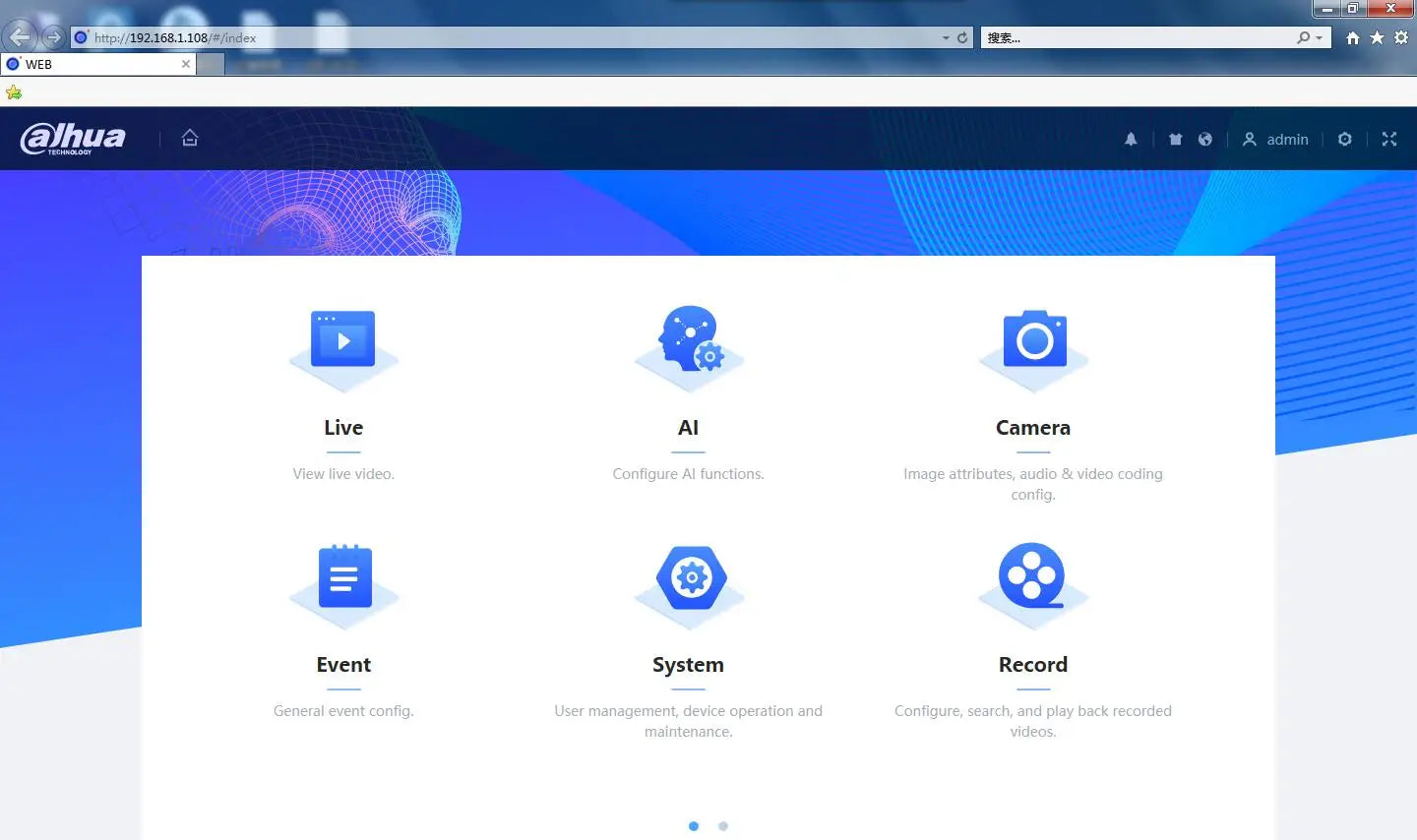1417x840 pixels.
Task: Click the alarm bell notification icon
Action: pyautogui.click(x=1131, y=140)
